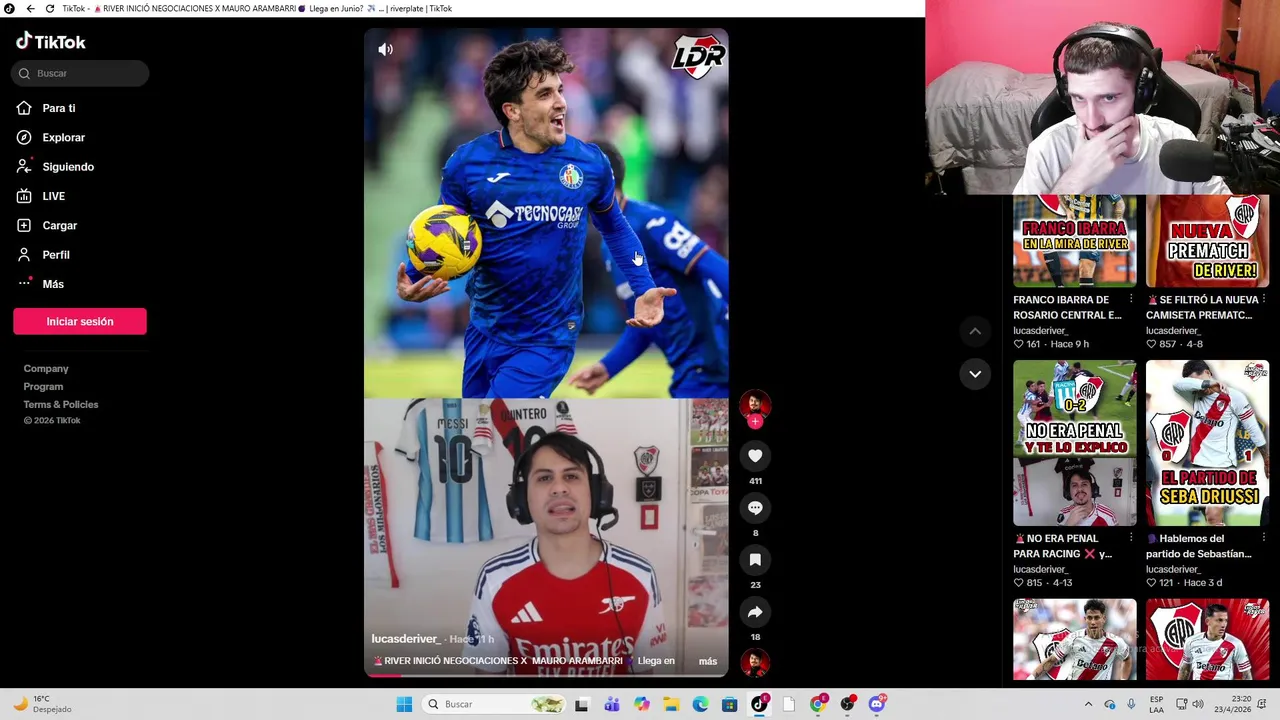Open options menu for 'NO ERA PENAL PARA RACING'
The width and height of the screenshot is (1280, 720).
coord(1131,538)
